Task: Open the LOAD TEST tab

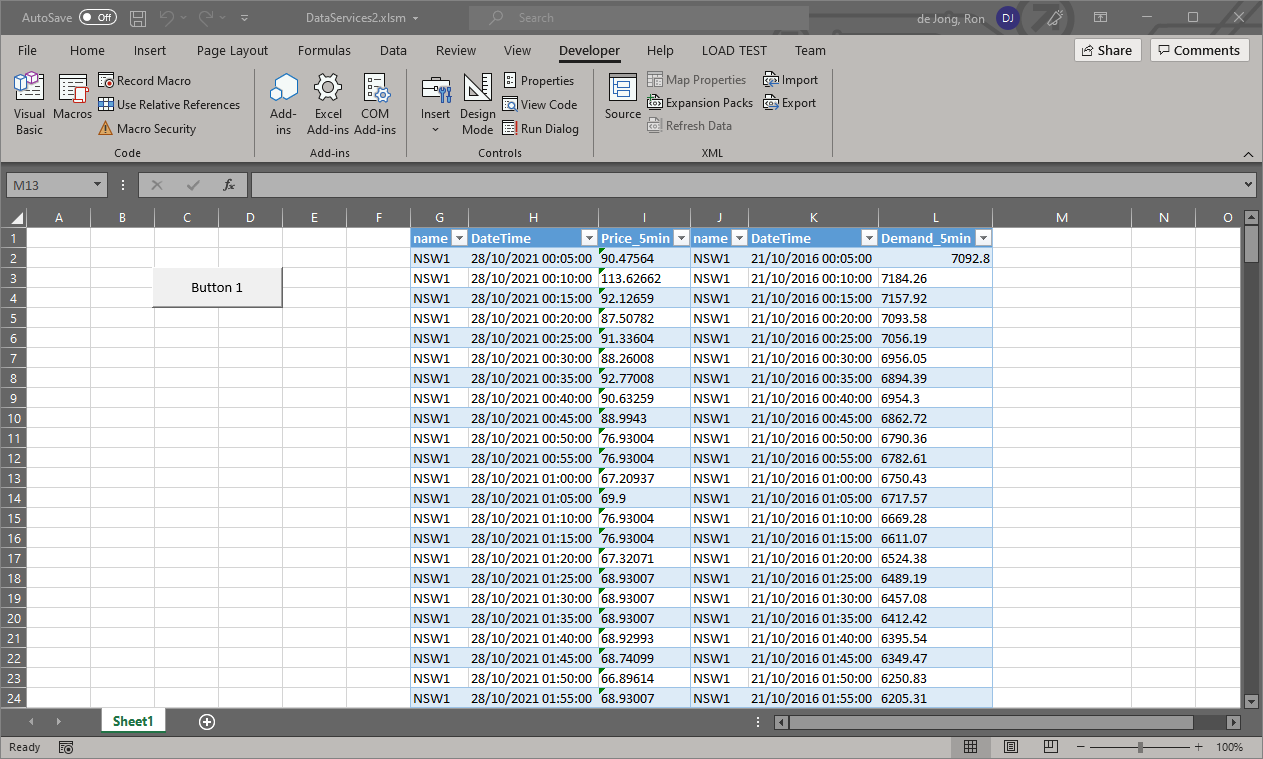Action: pos(734,51)
